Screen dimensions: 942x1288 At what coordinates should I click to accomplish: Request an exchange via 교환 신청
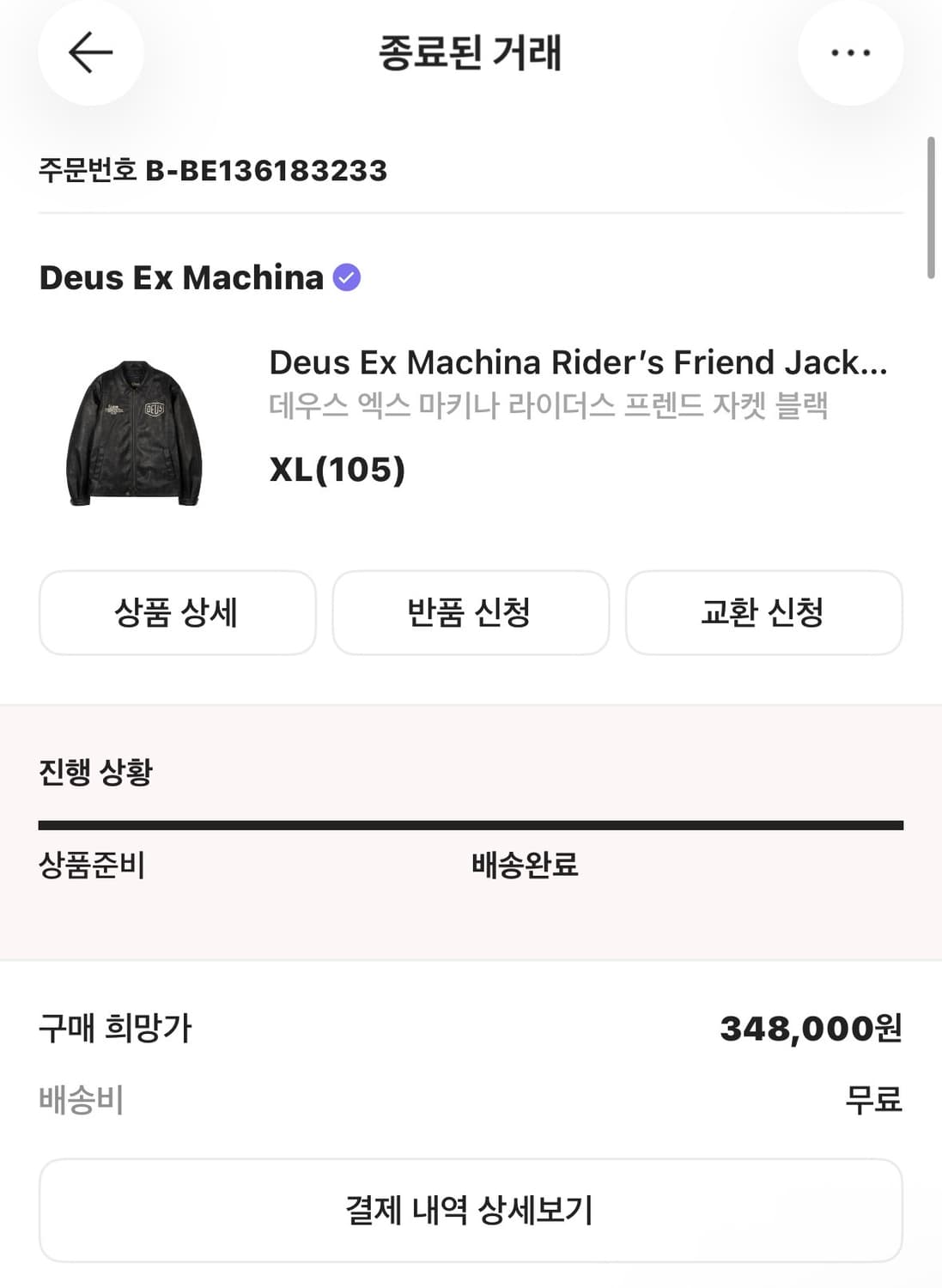763,612
